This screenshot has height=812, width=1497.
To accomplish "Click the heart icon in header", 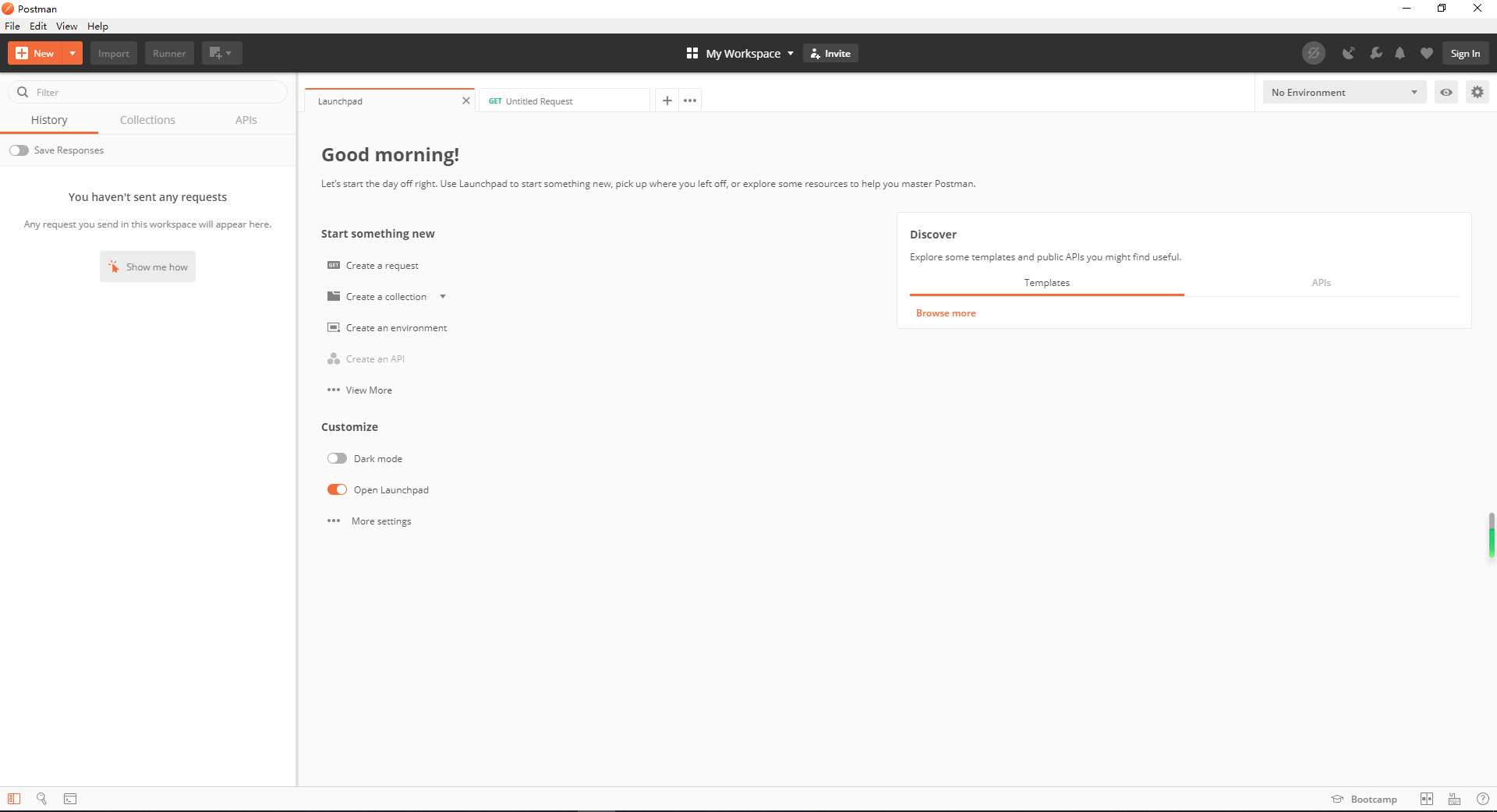I will pyautogui.click(x=1427, y=53).
